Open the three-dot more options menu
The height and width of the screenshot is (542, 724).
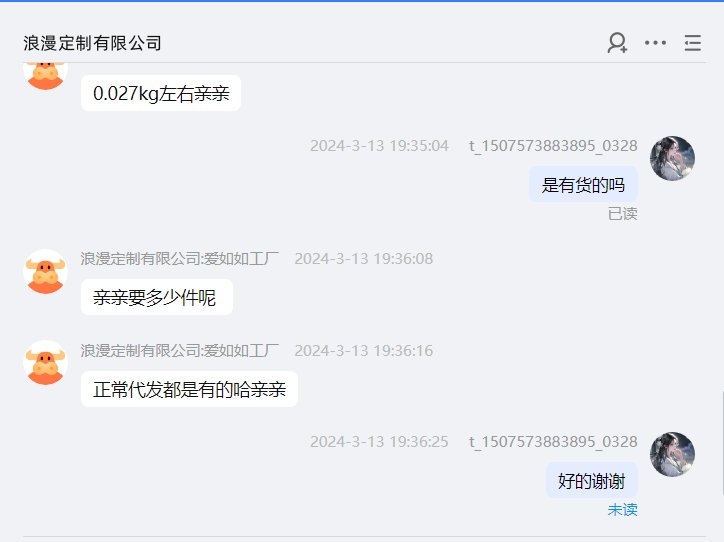(655, 43)
